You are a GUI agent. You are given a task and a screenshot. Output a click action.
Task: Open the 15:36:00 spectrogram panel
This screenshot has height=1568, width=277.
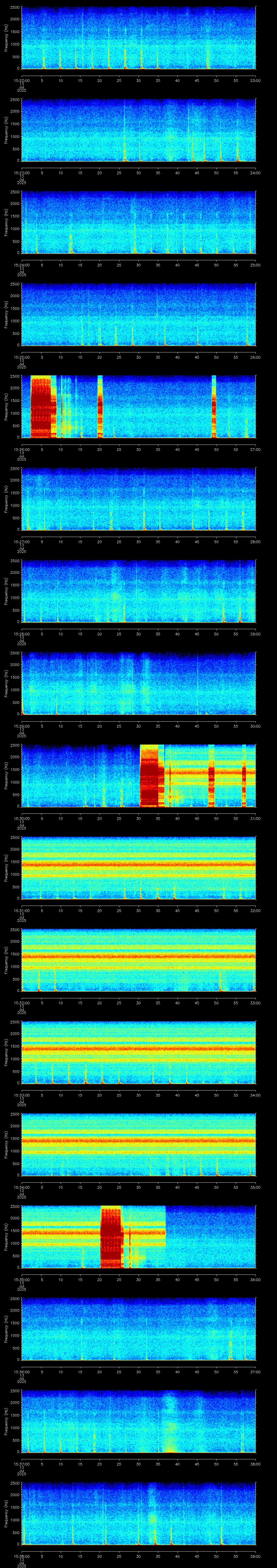click(x=138, y=1329)
